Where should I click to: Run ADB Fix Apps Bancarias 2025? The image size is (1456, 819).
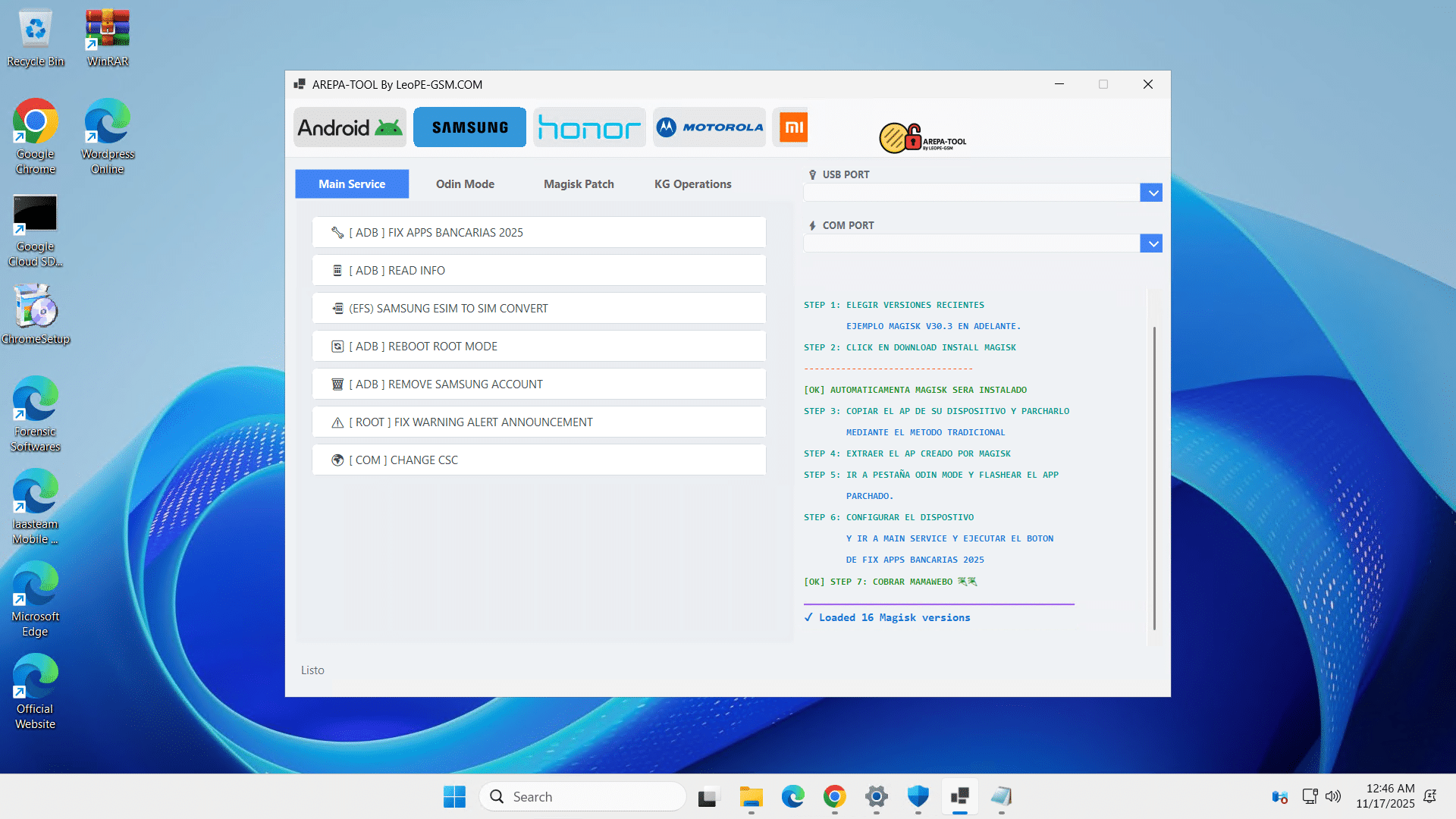click(538, 233)
